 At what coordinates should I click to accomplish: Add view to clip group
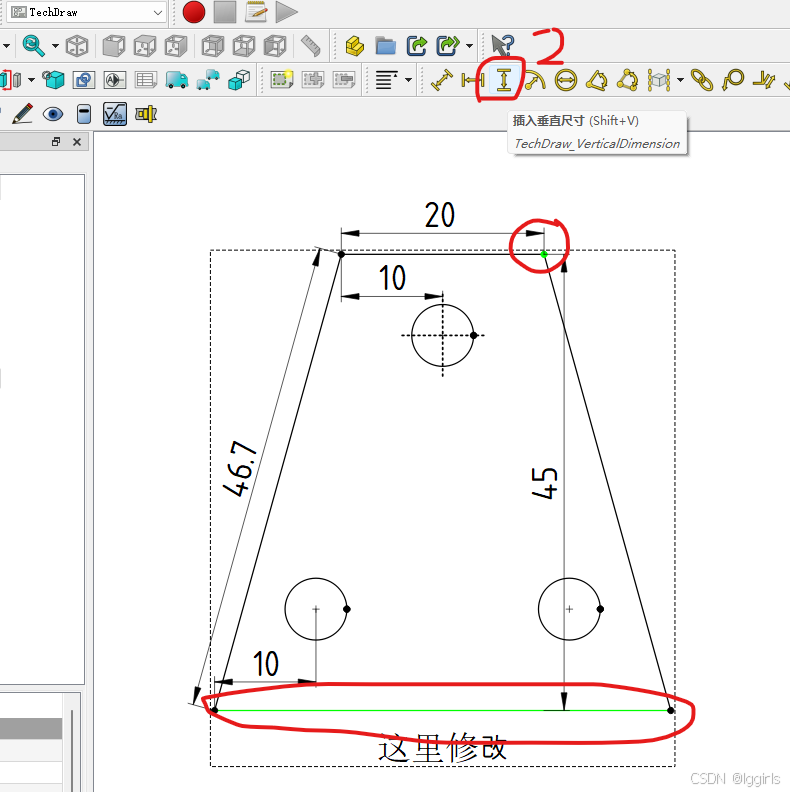[313, 80]
